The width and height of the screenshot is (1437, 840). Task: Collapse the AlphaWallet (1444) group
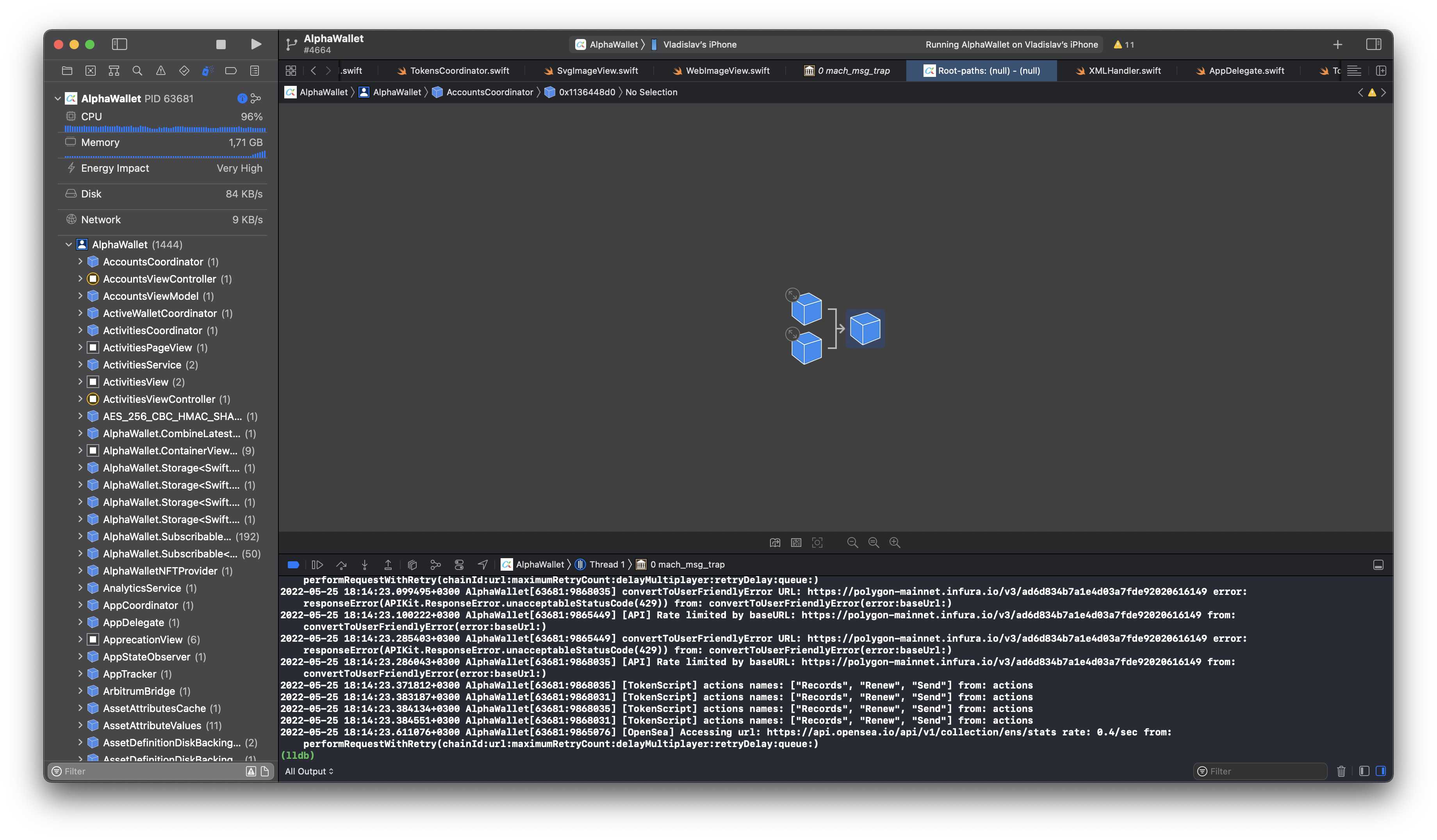click(69, 244)
